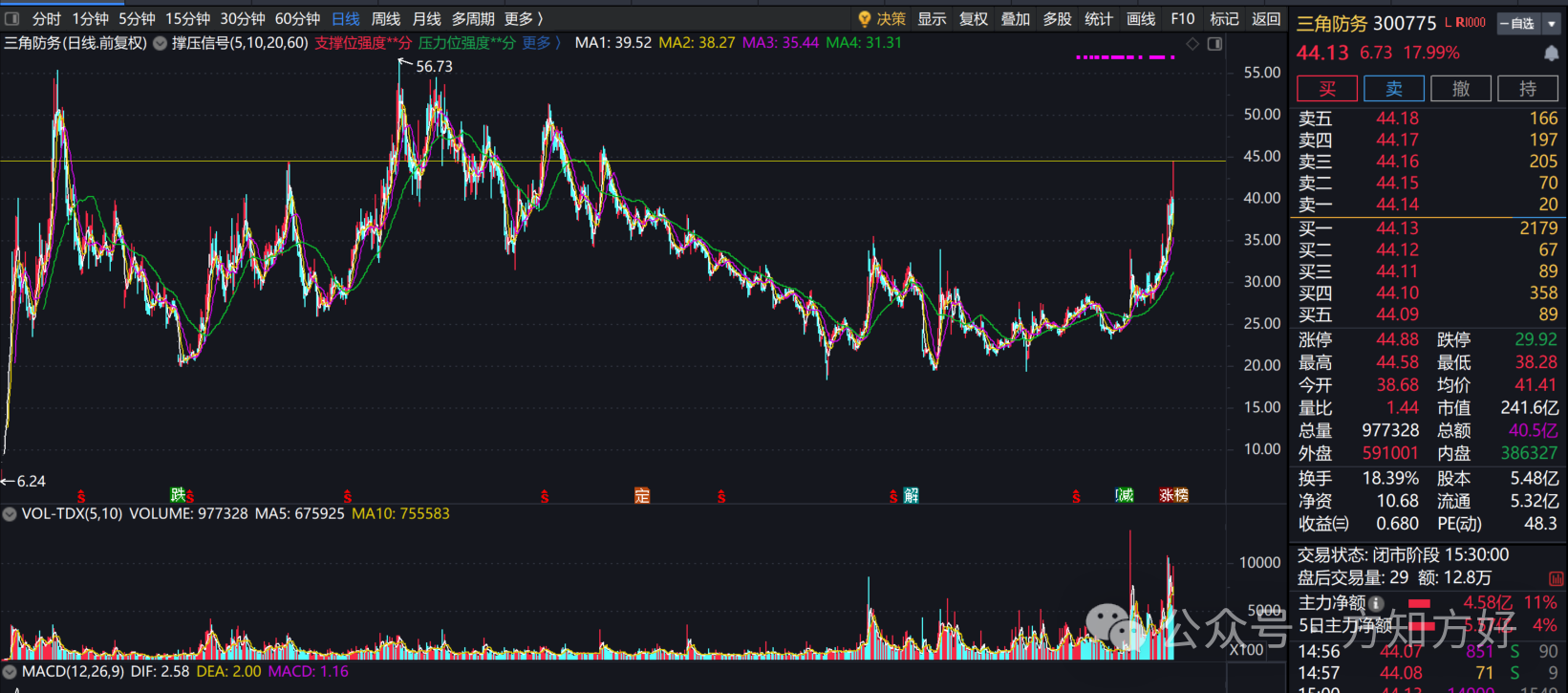Switch to the 月线 monthly chart

coord(426,18)
